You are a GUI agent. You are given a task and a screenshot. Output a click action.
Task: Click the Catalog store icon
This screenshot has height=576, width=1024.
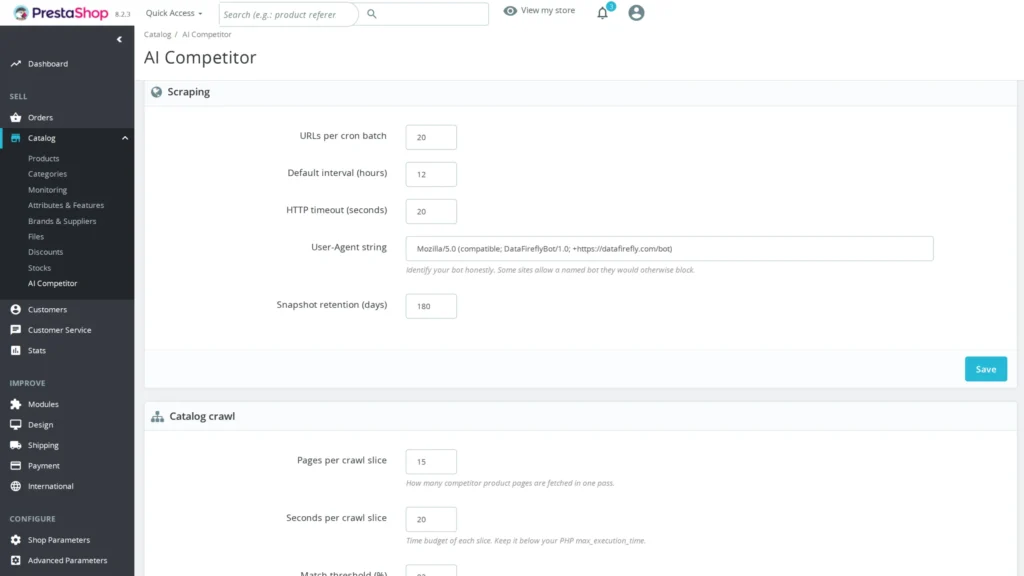(x=16, y=138)
